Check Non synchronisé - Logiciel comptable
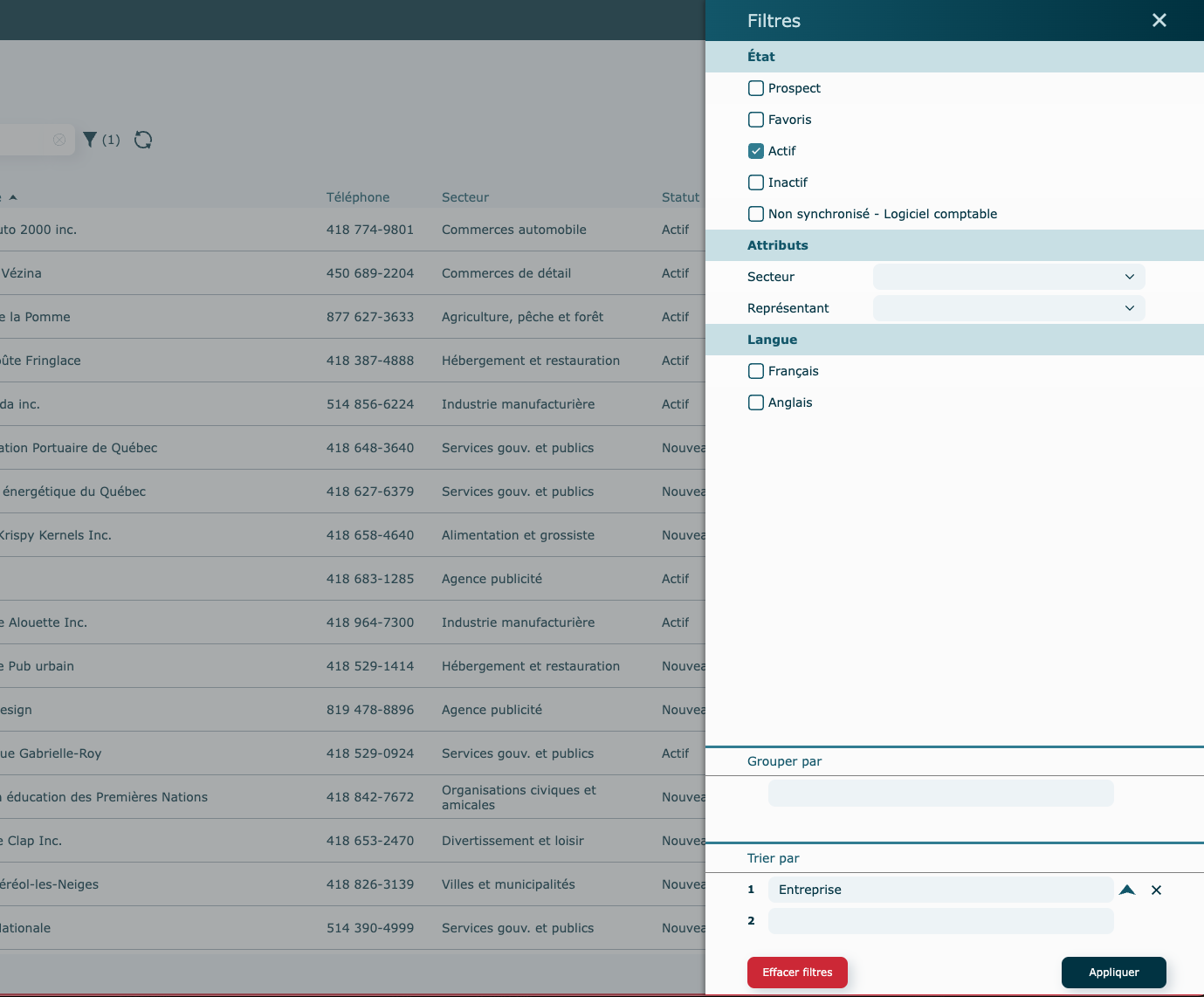Viewport: 1204px width, 997px height. point(756,214)
